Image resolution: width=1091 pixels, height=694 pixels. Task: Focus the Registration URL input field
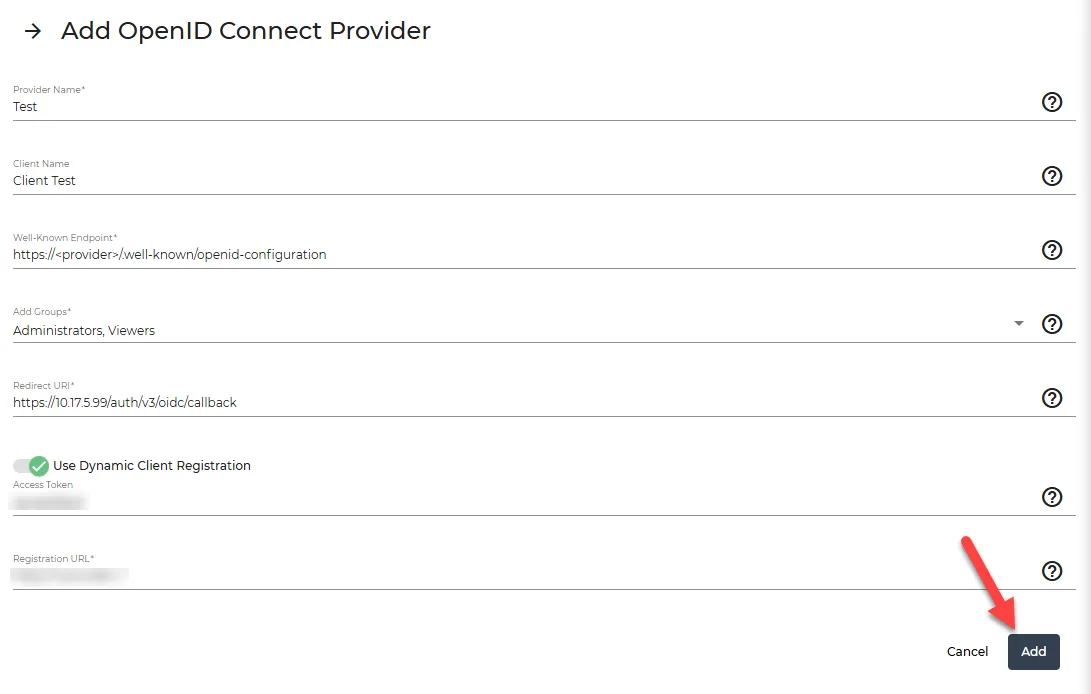(x=522, y=576)
